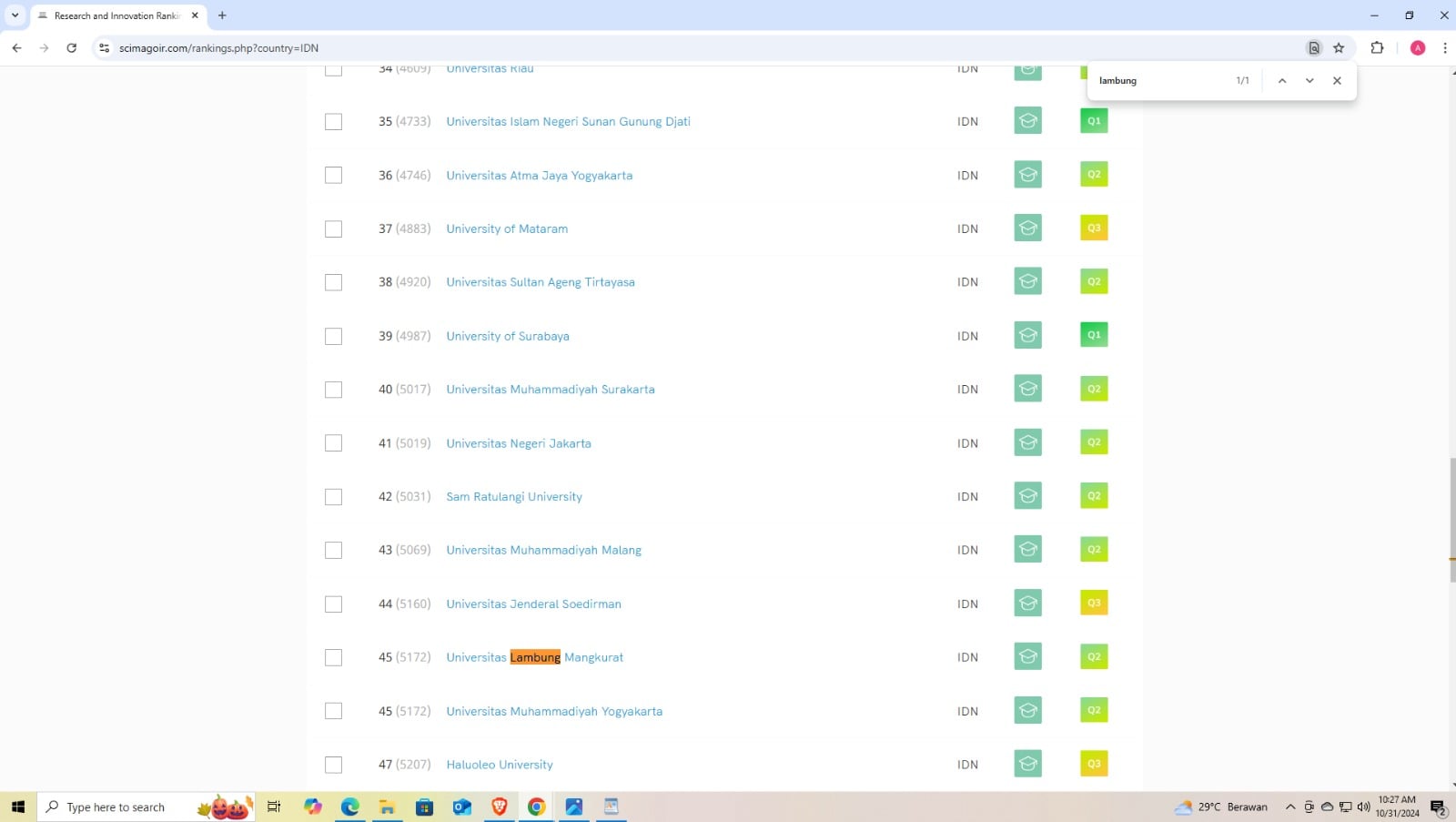Image resolution: width=1456 pixels, height=822 pixels.
Task: View site information icon in address bar
Action: (x=104, y=48)
